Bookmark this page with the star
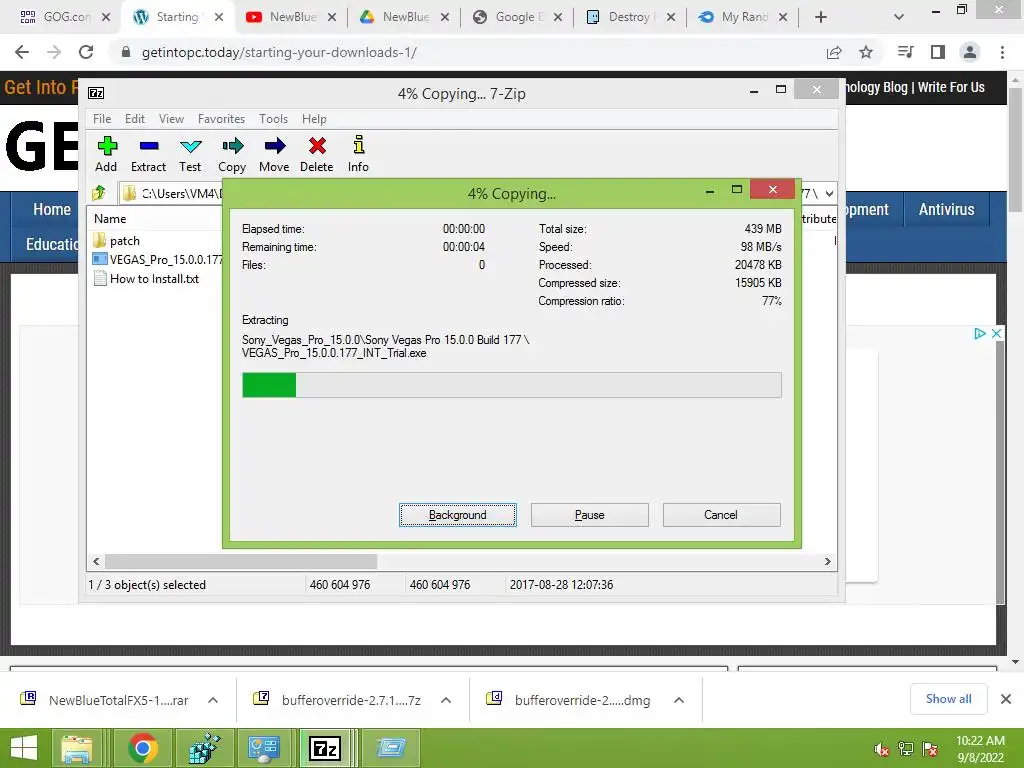The image size is (1024, 768). pyautogui.click(x=866, y=52)
